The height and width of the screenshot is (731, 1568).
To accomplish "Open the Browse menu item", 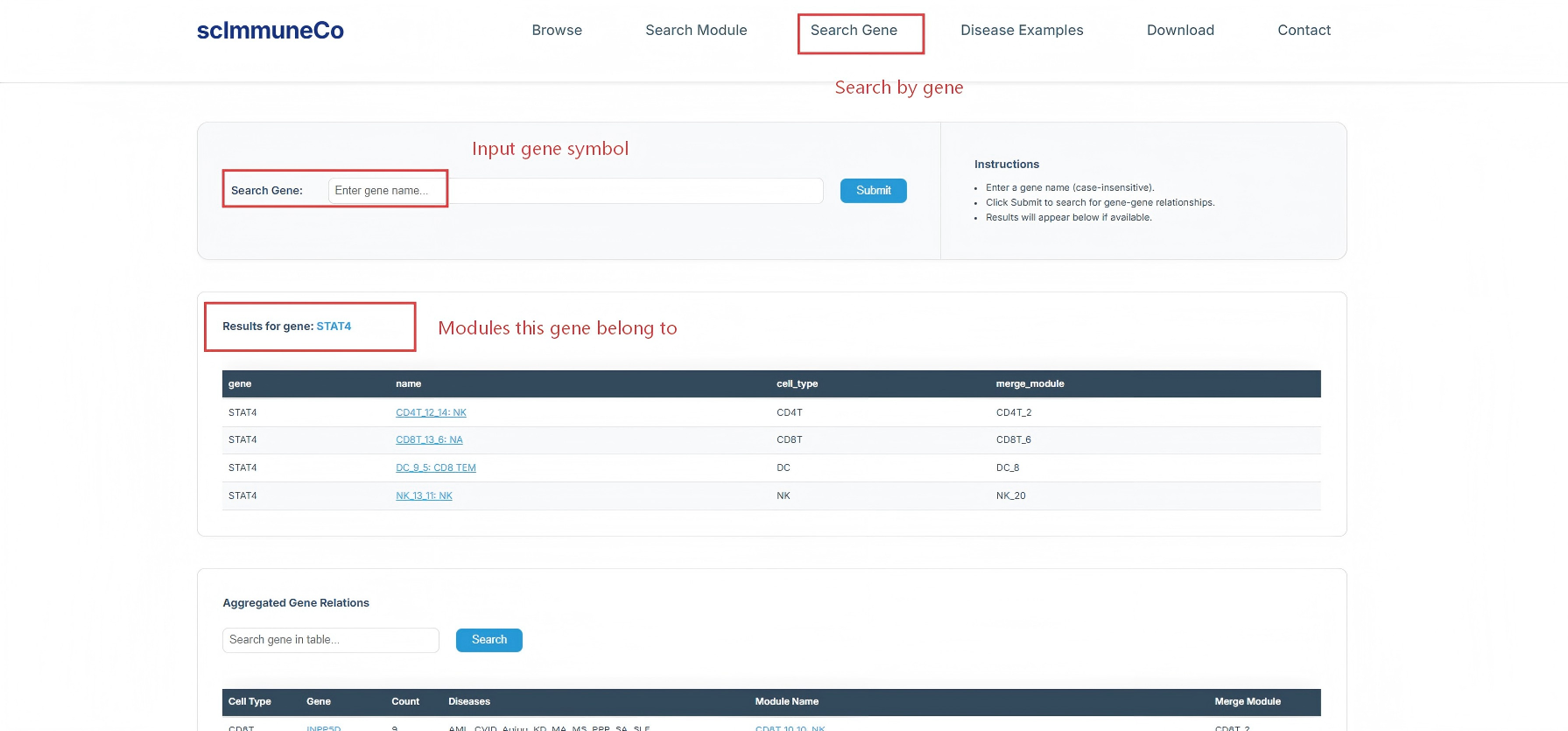I will pyautogui.click(x=557, y=31).
